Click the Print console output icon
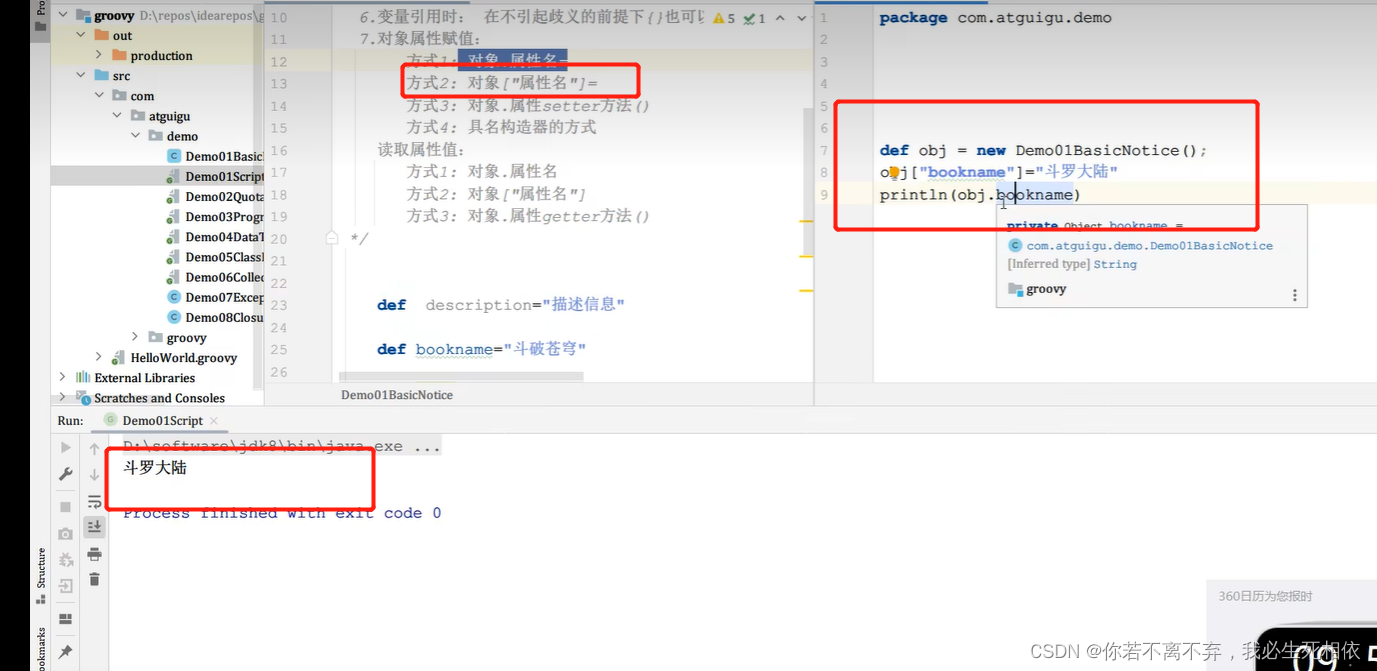1377x671 pixels. pyautogui.click(x=95, y=553)
